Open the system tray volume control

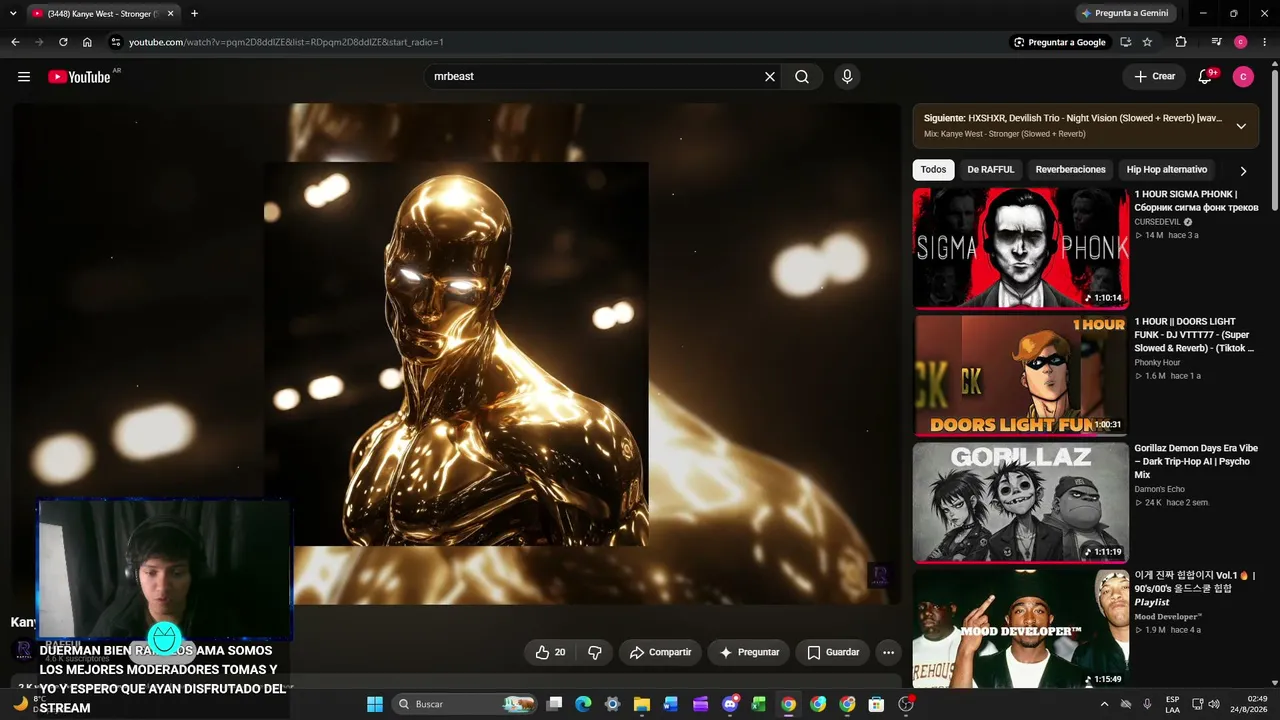pyautogui.click(x=1216, y=704)
